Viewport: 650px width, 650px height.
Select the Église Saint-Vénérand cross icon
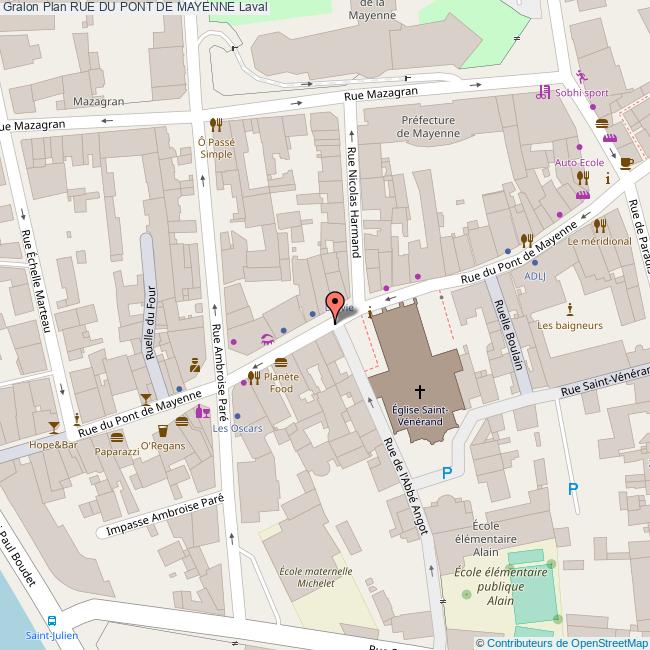[420, 390]
